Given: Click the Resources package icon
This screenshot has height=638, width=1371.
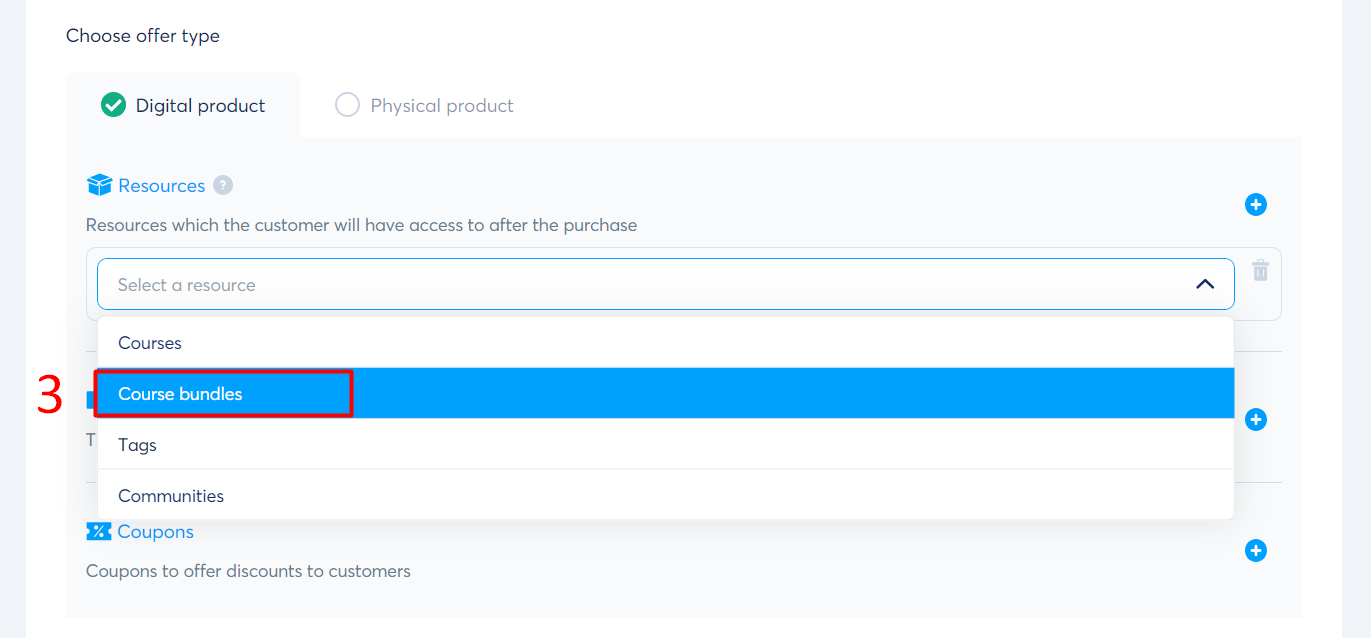Looking at the screenshot, I should pos(99,184).
